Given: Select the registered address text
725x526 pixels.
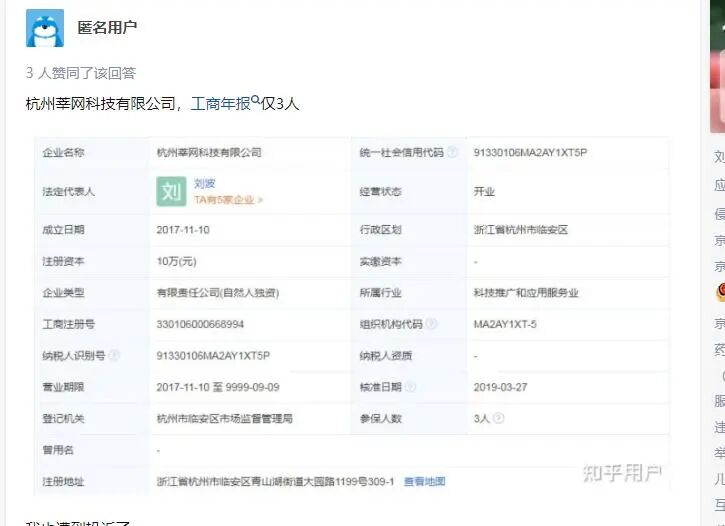Looking at the screenshot, I should [x=275, y=482].
